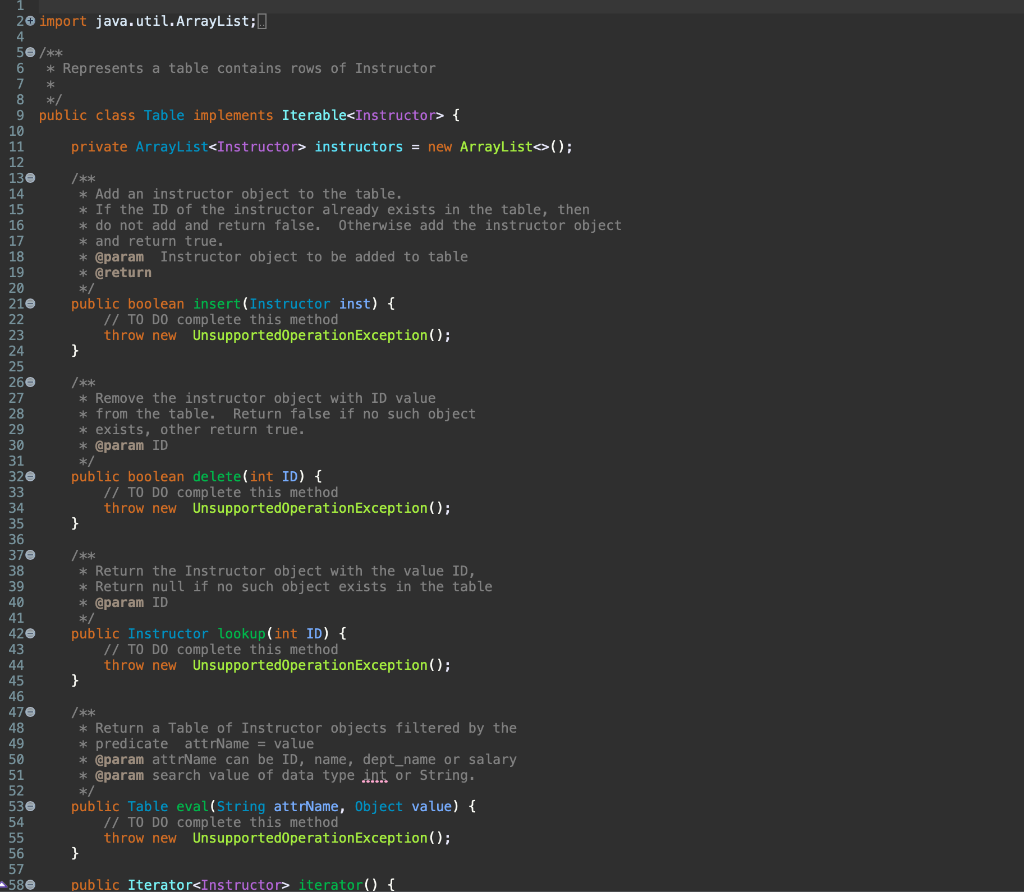This screenshot has height=892, width=1024.
Task: Collapse the lookup method's Javadoc on line 37
Action: click(31, 555)
